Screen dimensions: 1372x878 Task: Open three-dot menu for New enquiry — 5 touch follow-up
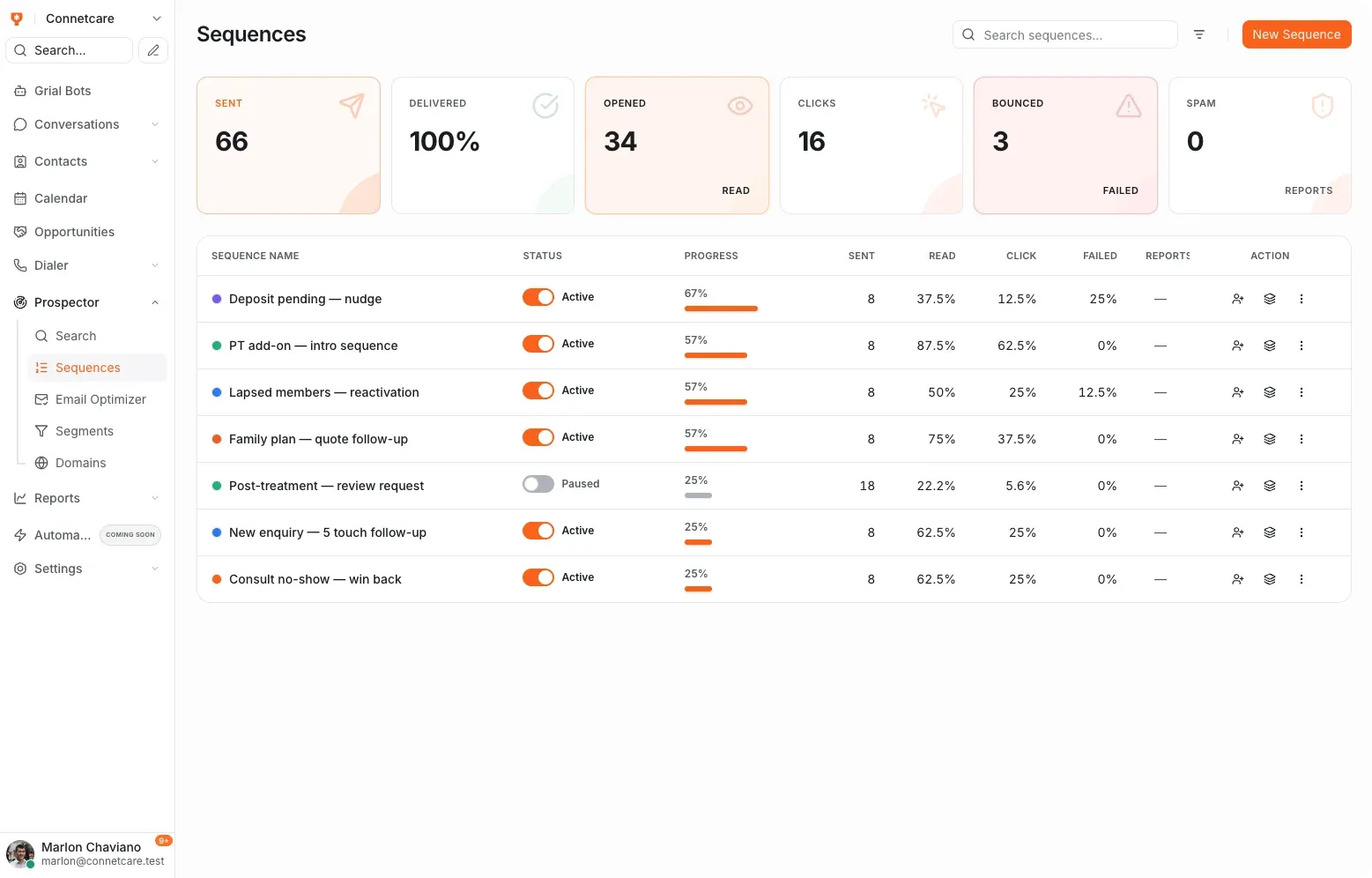(1302, 532)
